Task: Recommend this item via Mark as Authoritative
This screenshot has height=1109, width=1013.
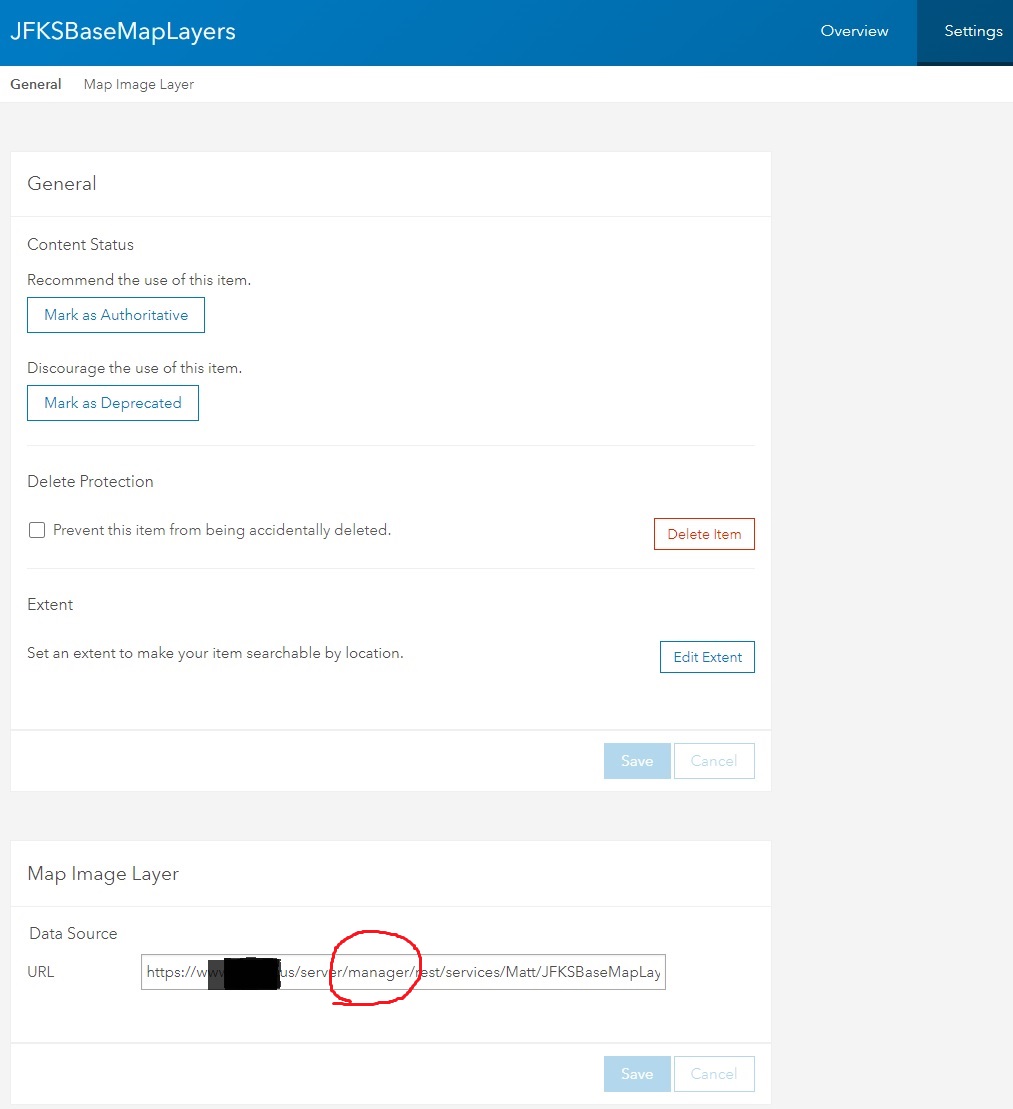Action: (x=115, y=315)
